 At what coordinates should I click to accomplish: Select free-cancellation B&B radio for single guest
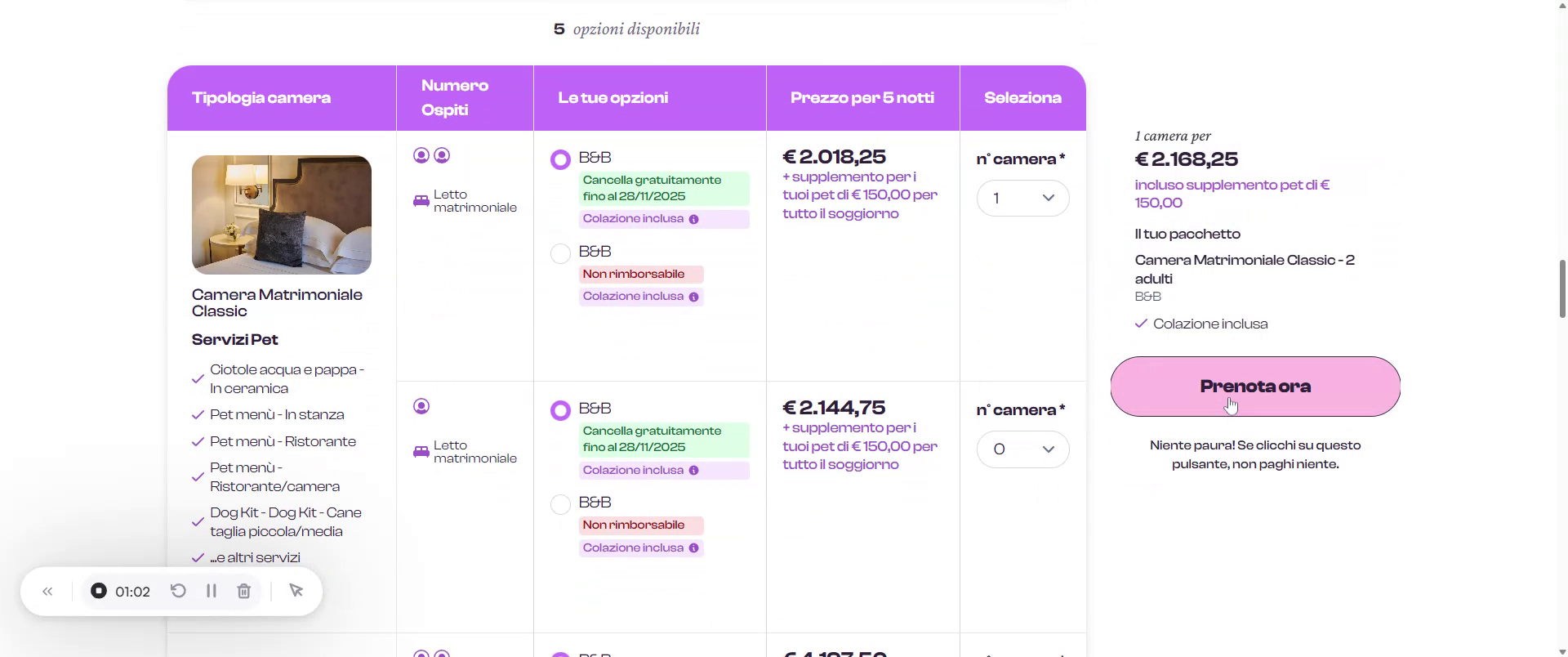point(560,411)
